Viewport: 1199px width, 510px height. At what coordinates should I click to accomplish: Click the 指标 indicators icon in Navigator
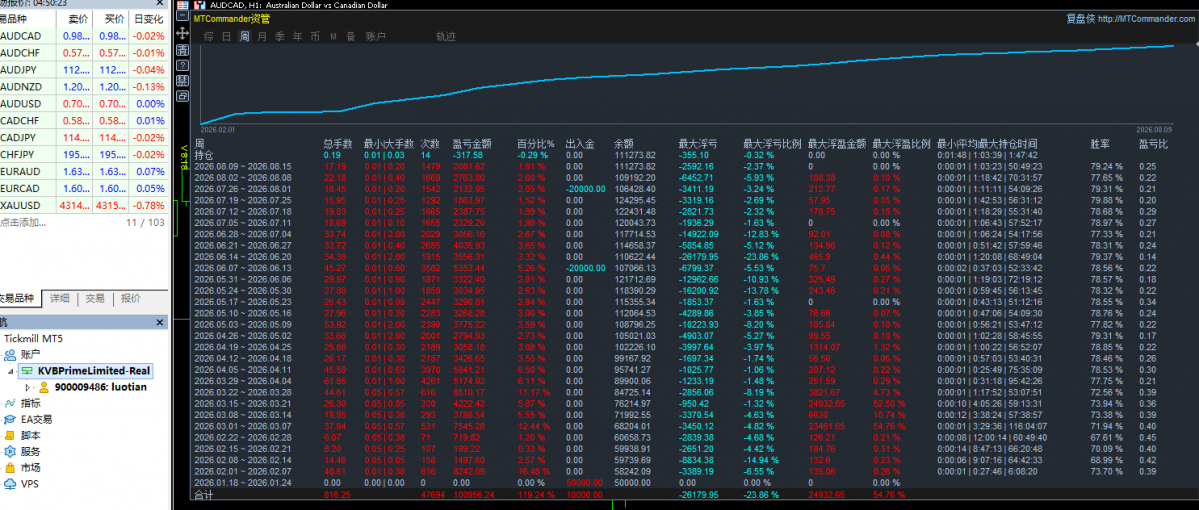[10, 403]
